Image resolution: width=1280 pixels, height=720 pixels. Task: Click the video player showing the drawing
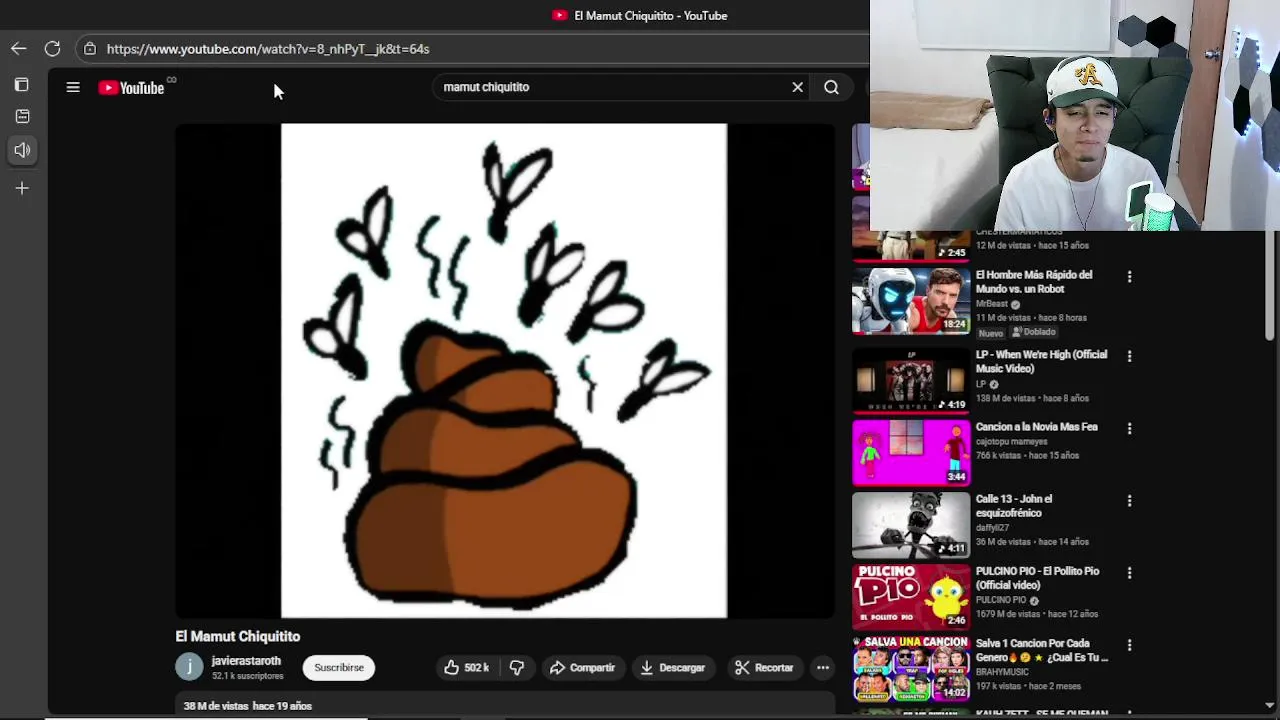[504, 371]
